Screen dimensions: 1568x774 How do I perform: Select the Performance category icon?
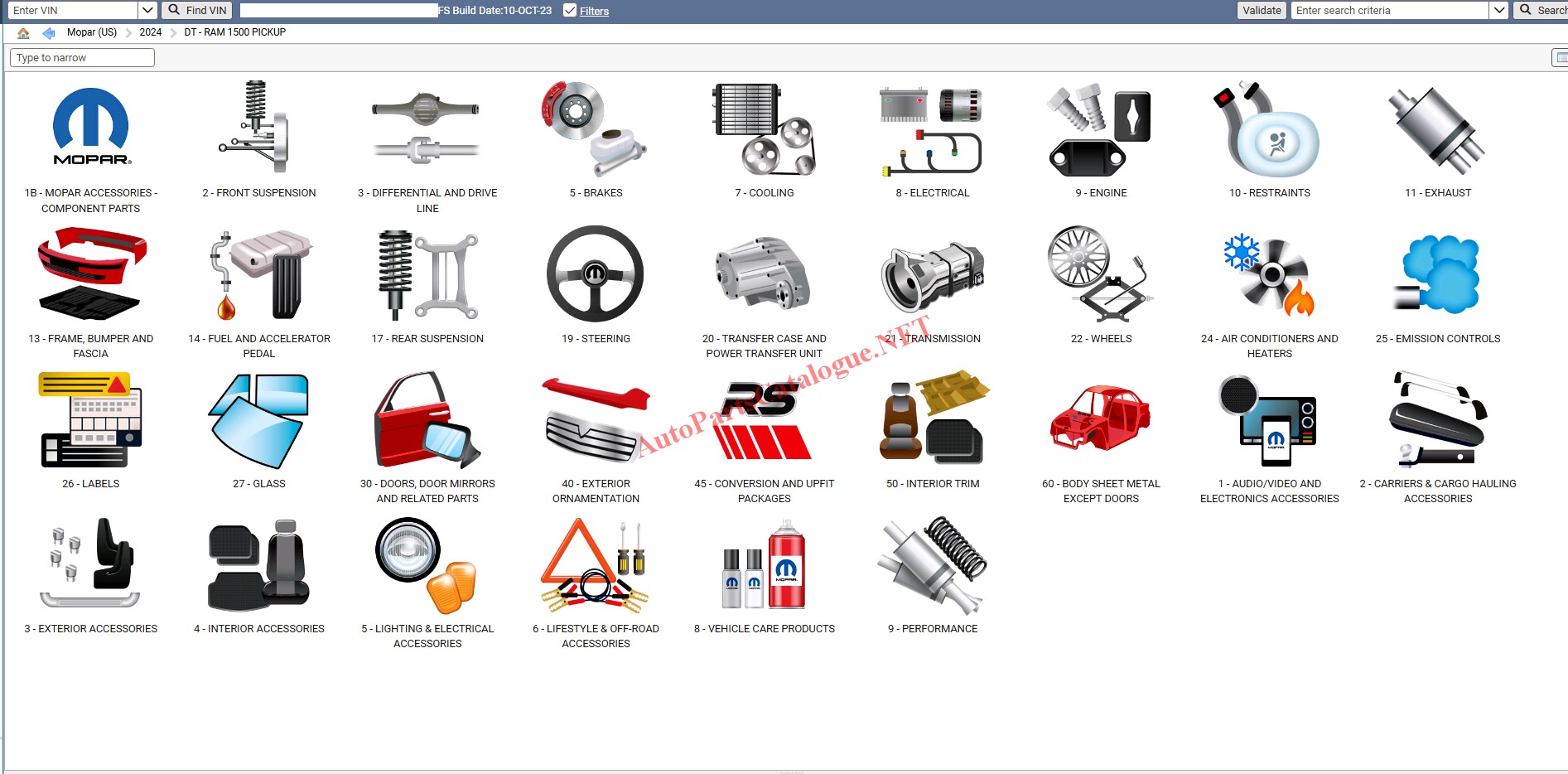click(x=932, y=565)
